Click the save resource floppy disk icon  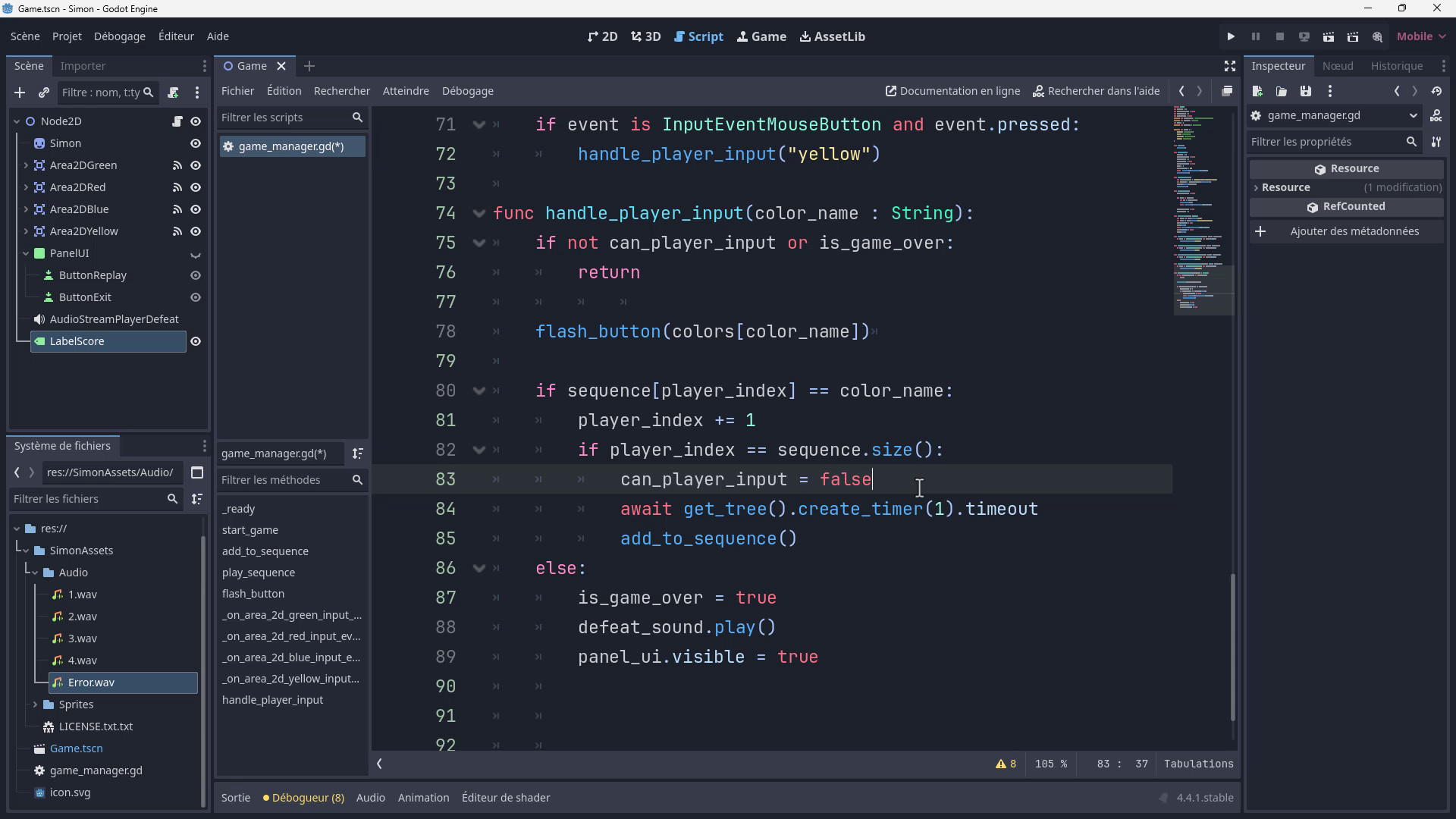1305,91
